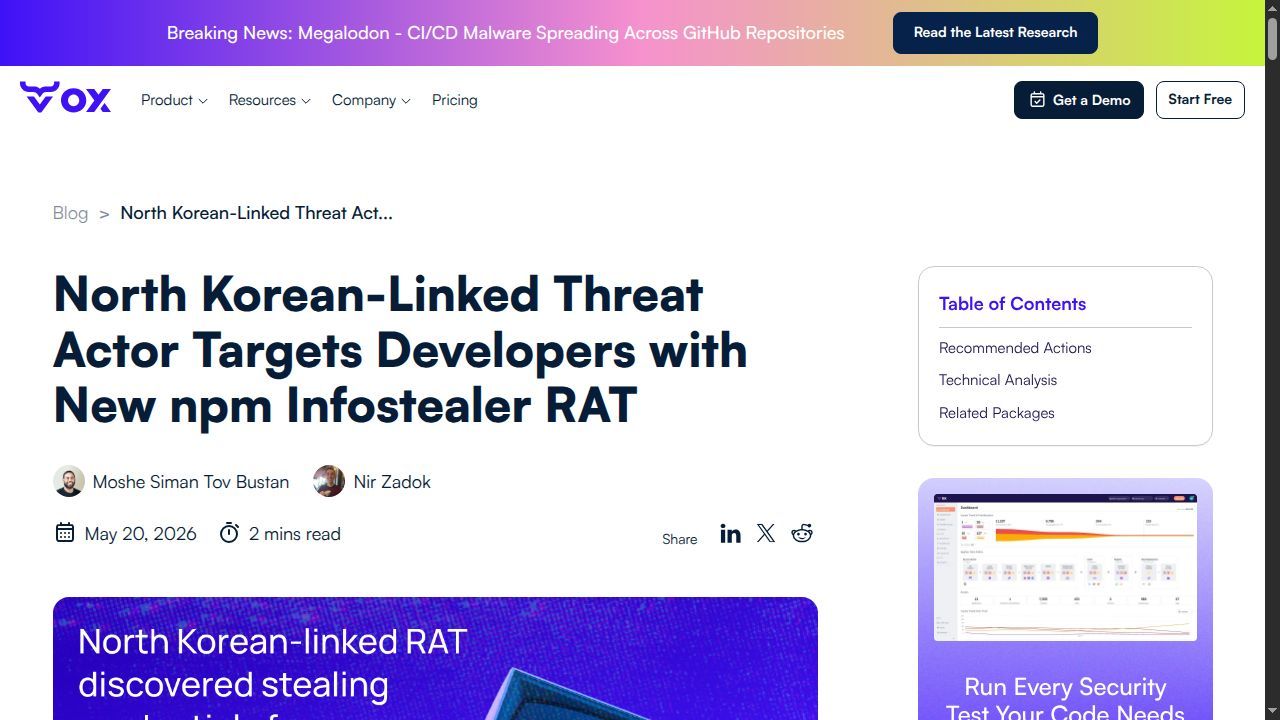Click the current page breadcrumb 'North Korean-Linked Threat Act...'
The width and height of the screenshot is (1280, 720).
[x=257, y=213]
